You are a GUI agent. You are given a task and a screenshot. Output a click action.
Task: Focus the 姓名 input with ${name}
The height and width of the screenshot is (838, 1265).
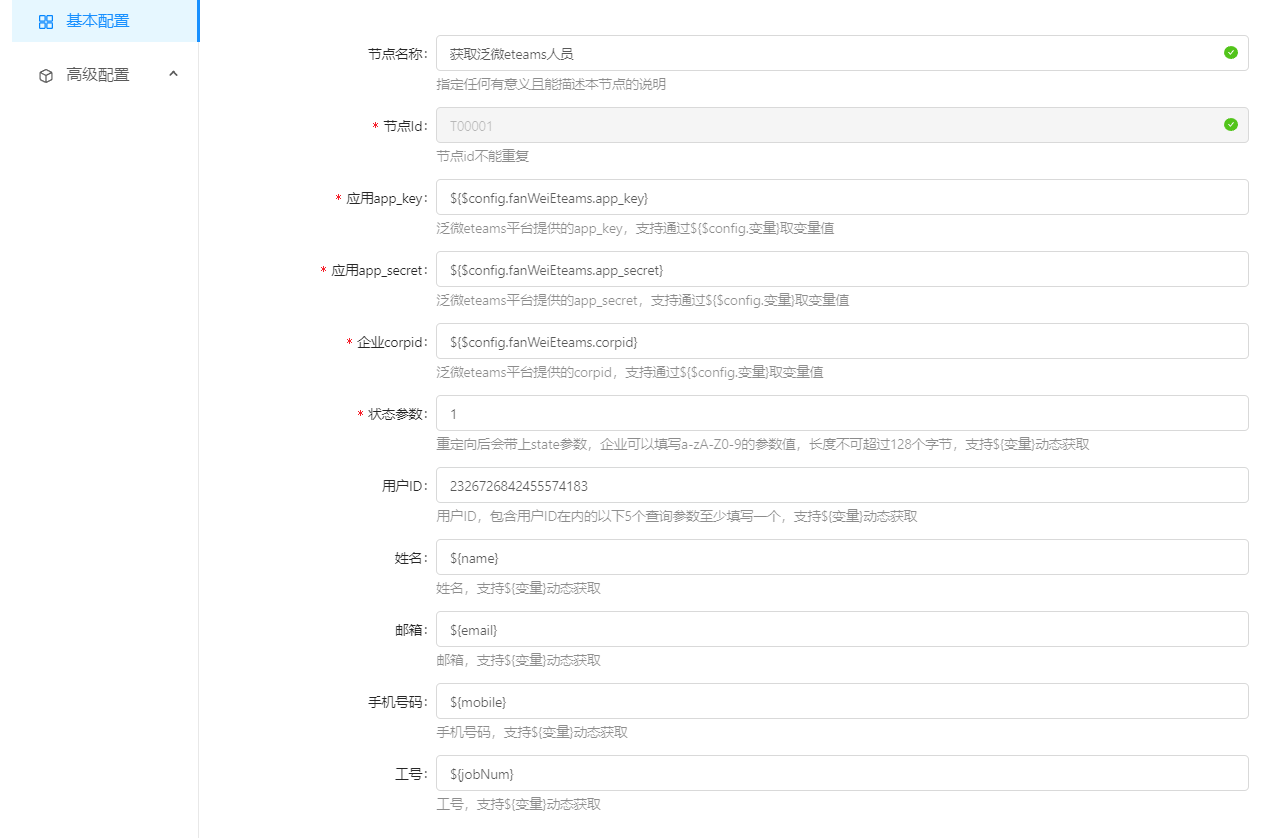[841, 557]
